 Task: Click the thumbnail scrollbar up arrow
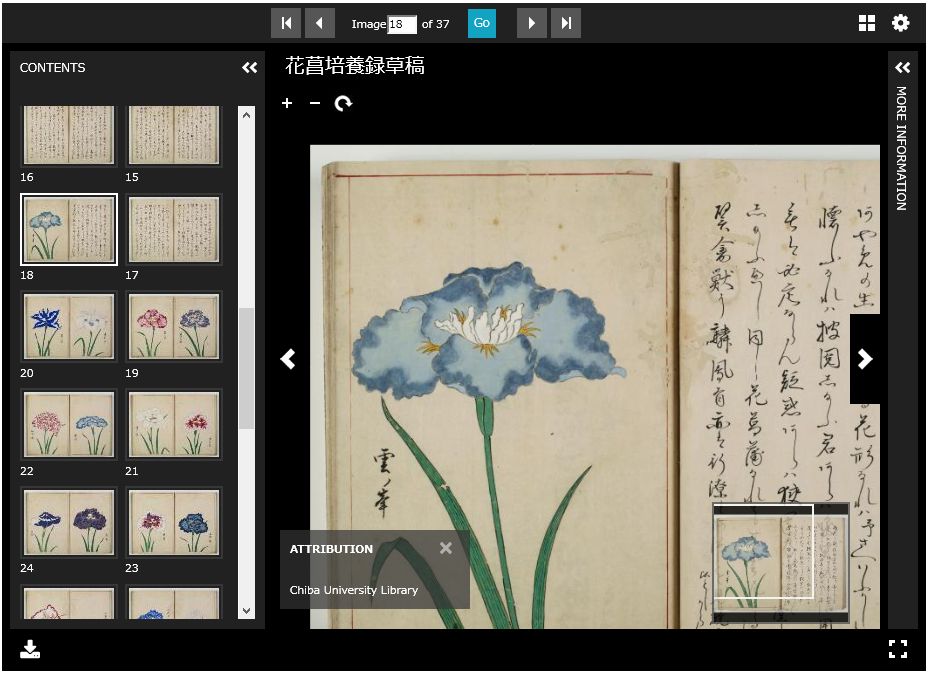[246, 115]
